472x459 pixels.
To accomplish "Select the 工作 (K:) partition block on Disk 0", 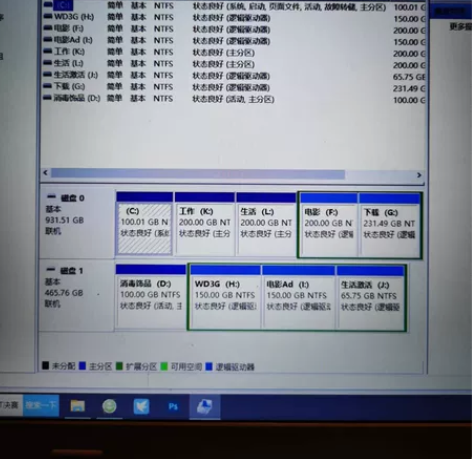I will pos(205,224).
